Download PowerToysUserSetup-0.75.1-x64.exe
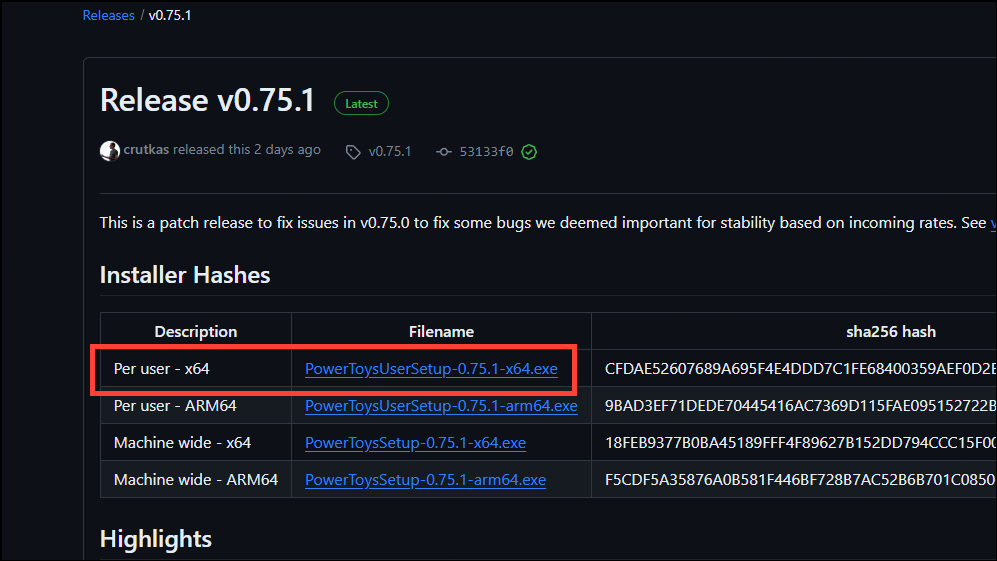Viewport: 997px width, 561px height. pos(431,369)
